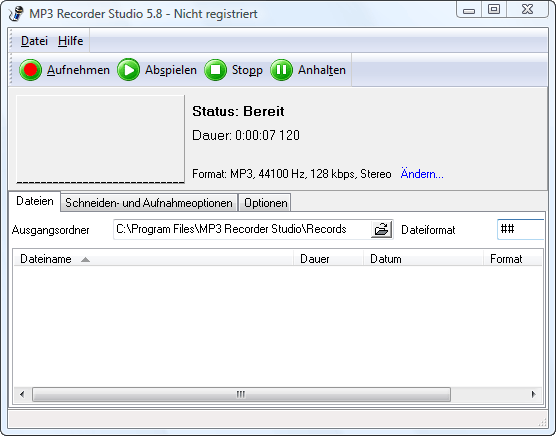This screenshot has height=436, width=556.
Task: Browse for the output folder with the folder icon
Action: 381,229
